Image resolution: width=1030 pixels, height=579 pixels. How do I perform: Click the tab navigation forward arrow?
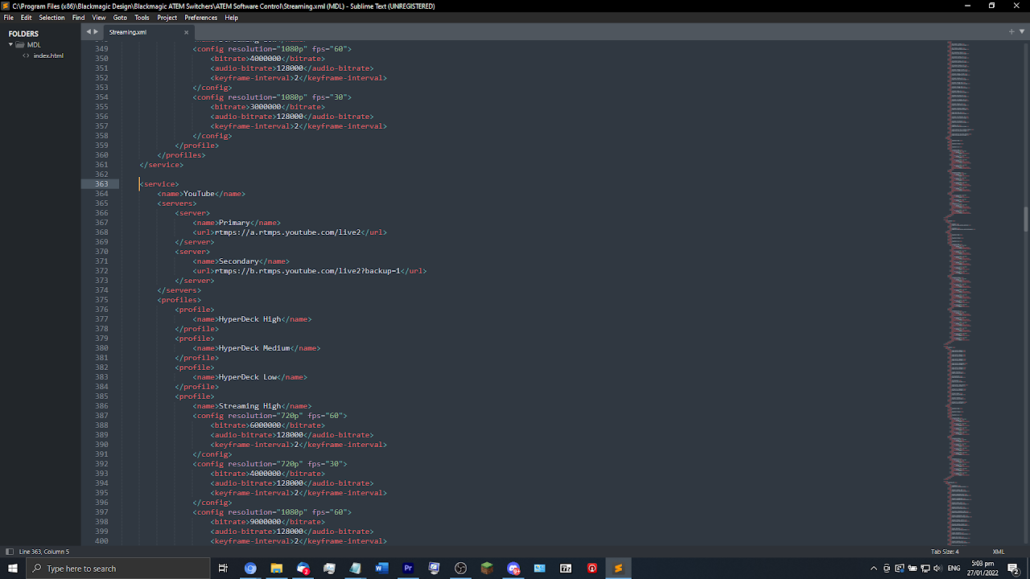(x=96, y=32)
